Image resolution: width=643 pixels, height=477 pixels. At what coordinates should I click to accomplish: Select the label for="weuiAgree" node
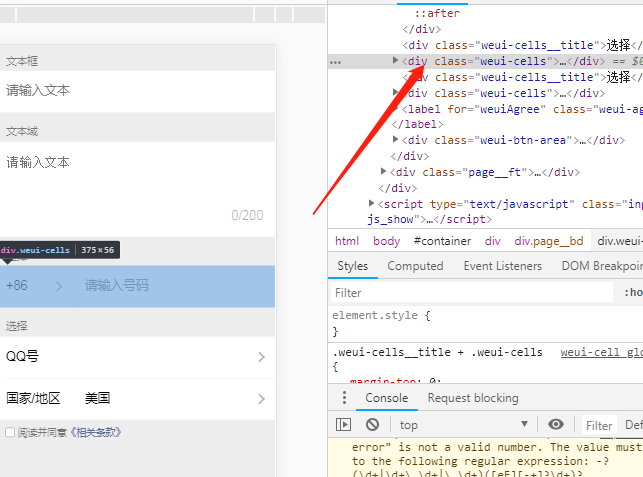(x=522, y=109)
